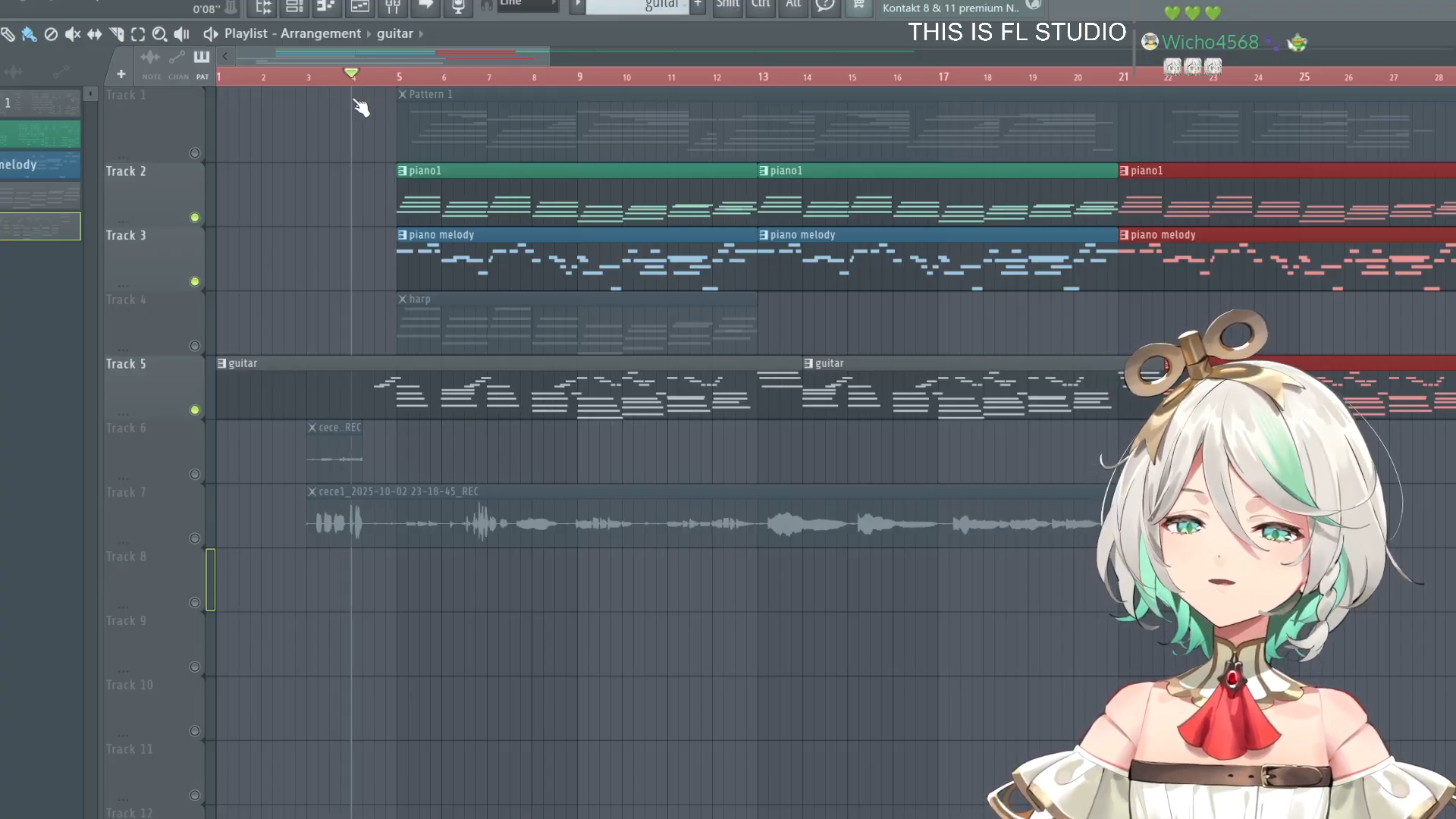This screenshot has width=1456, height=819.
Task: Click Playlist - Arrangement title
Action: (292, 34)
